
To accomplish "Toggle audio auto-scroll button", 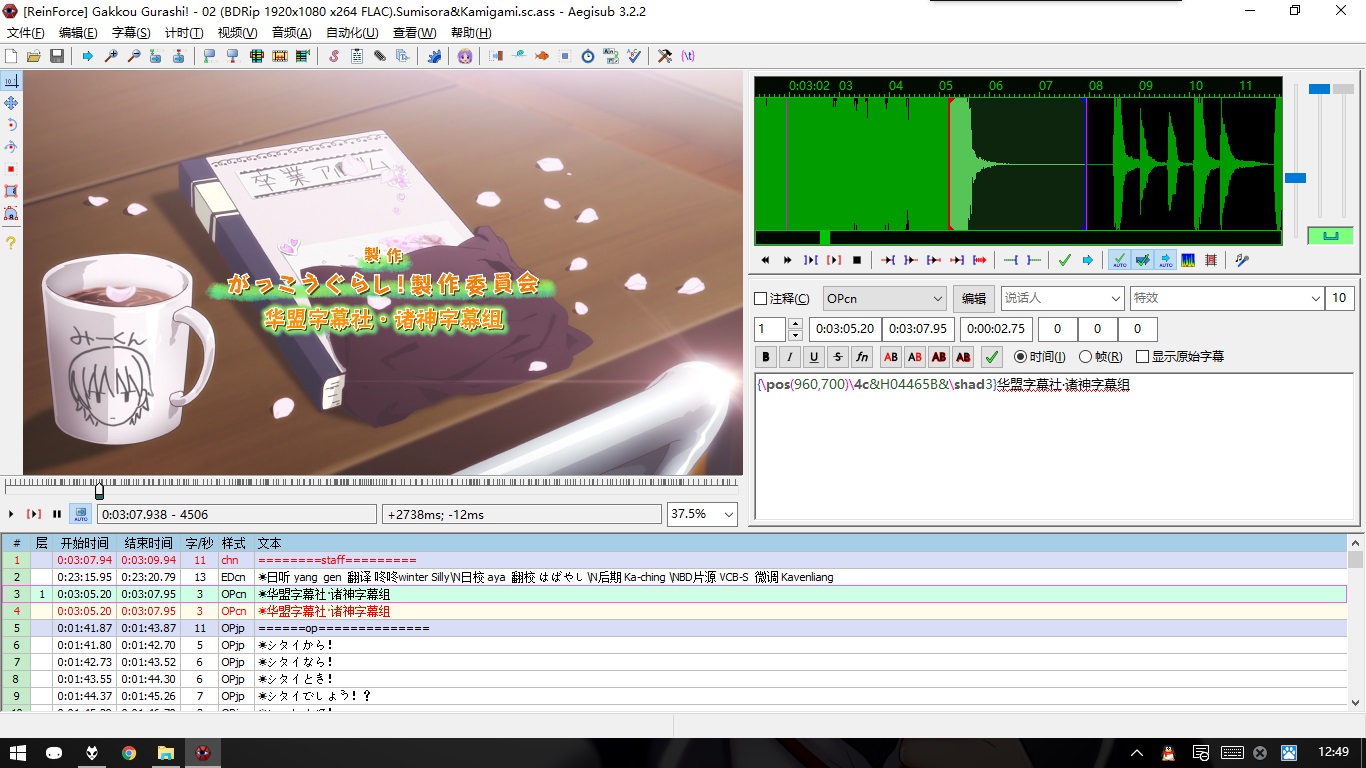I will [x=1166, y=260].
